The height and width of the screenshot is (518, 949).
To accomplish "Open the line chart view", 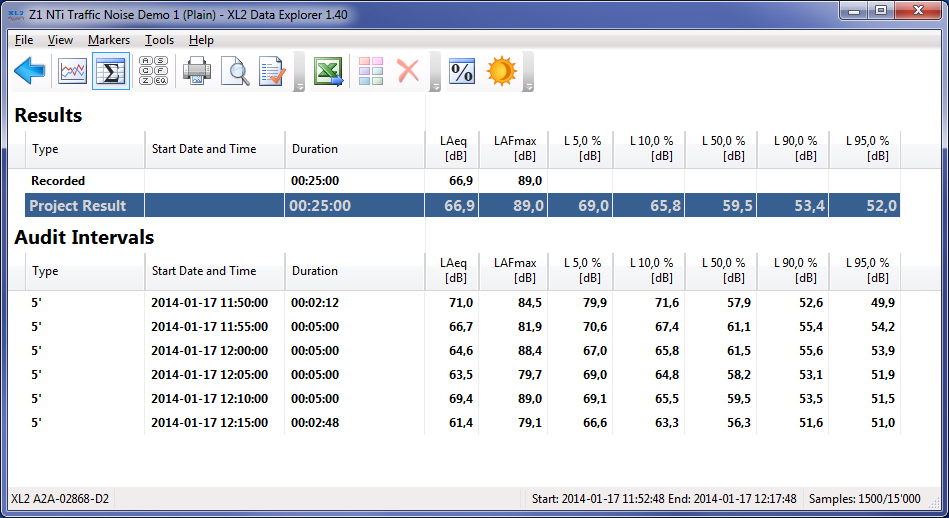I will (x=73, y=72).
